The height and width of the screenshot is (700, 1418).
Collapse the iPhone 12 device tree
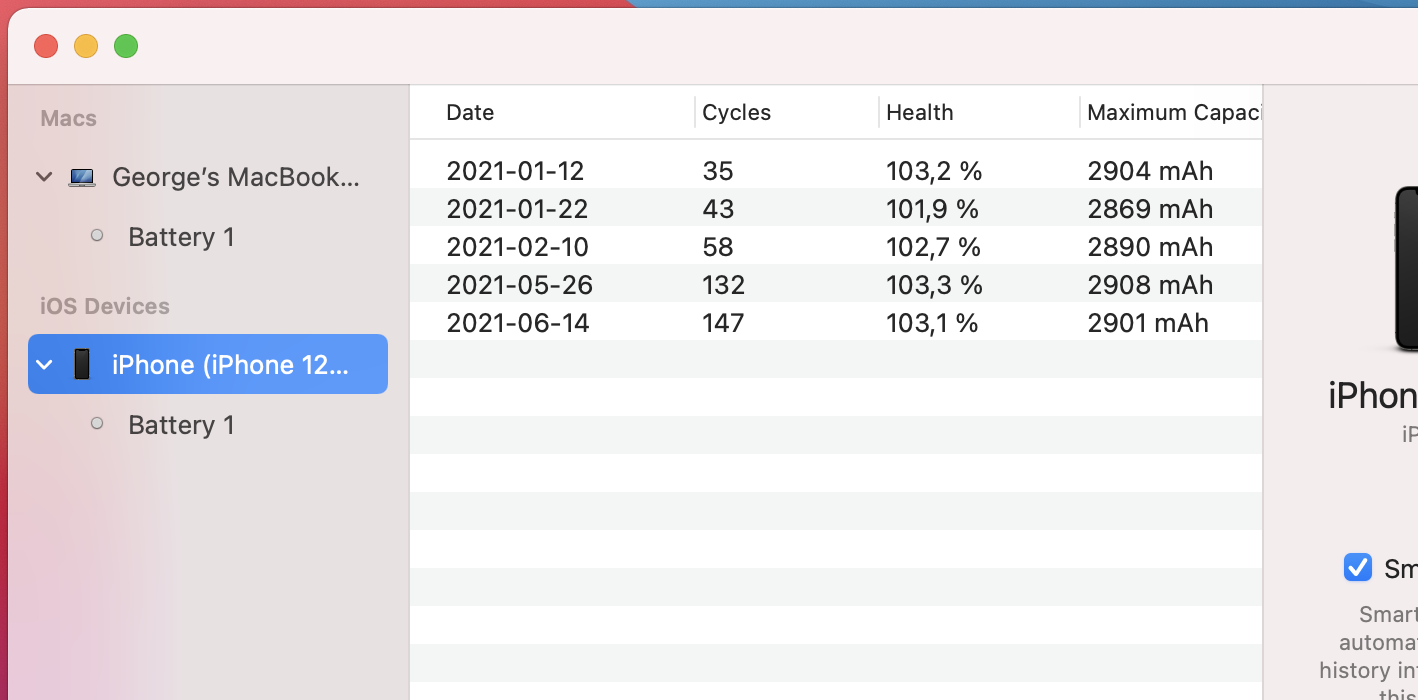(x=44, y=364)
